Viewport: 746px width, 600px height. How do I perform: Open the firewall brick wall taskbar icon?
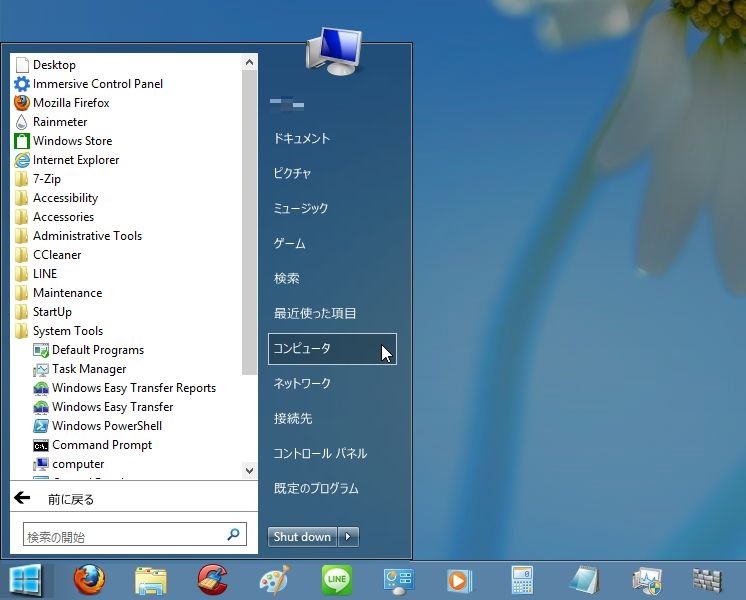pyautogui.click(x=707, y=581)
